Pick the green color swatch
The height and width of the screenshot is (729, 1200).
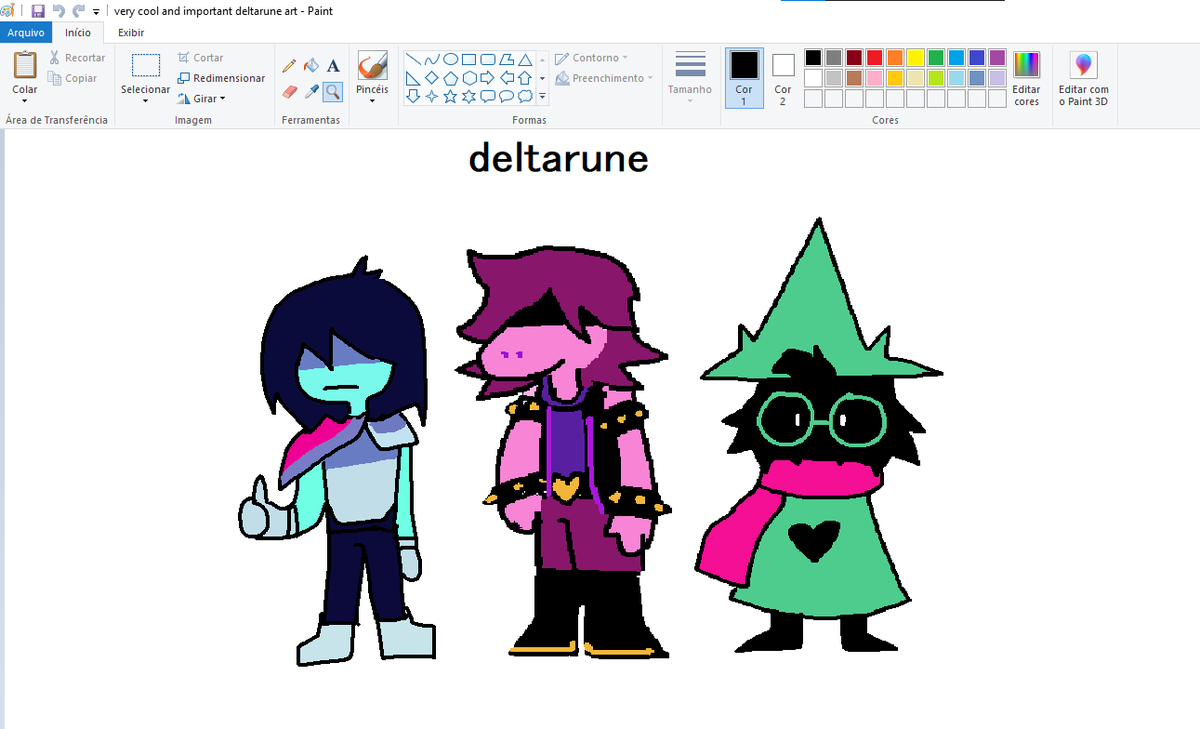pyautogui.click(x=936, y=58)
